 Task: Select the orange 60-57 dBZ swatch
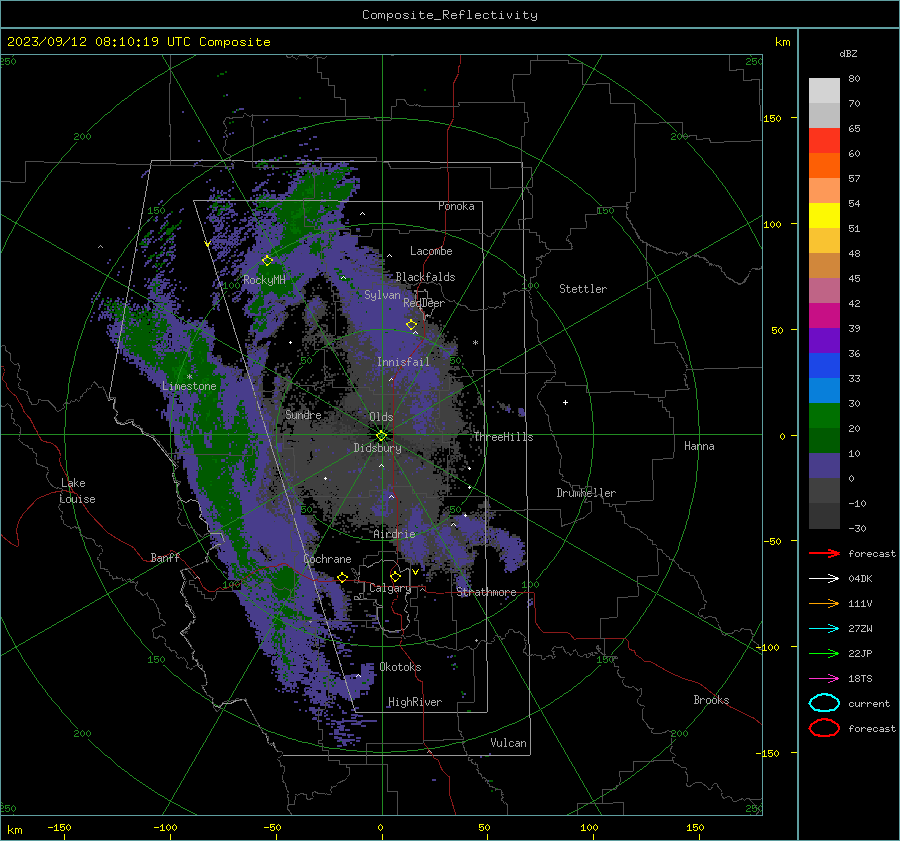[x=824, y=166]
